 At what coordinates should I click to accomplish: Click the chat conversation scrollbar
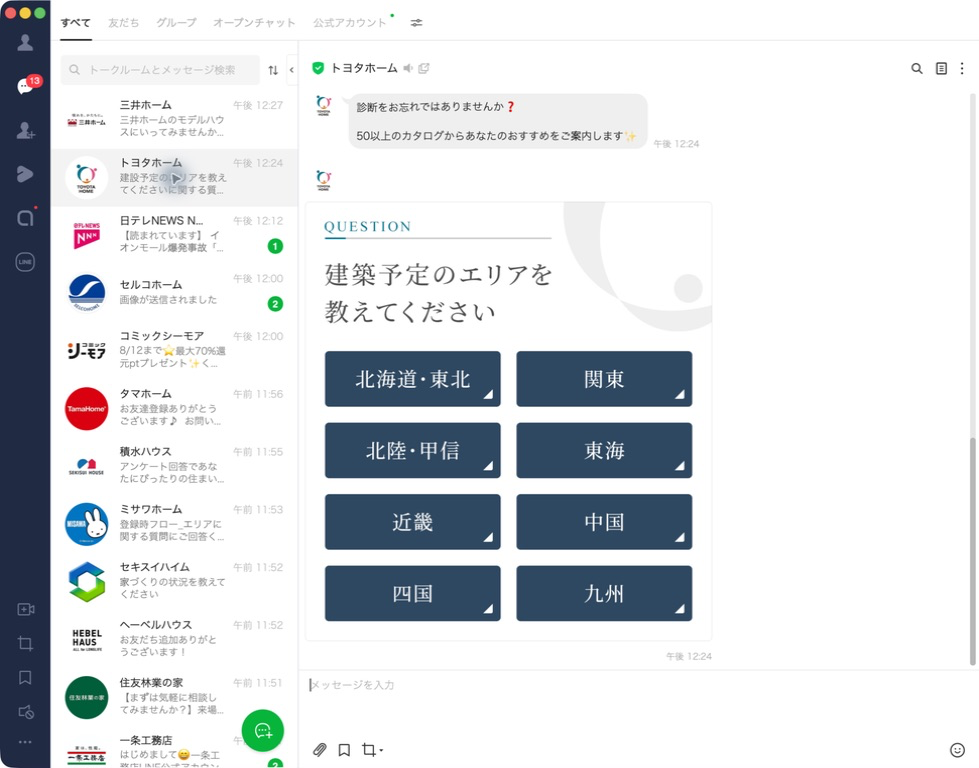[x=972, y=553]
